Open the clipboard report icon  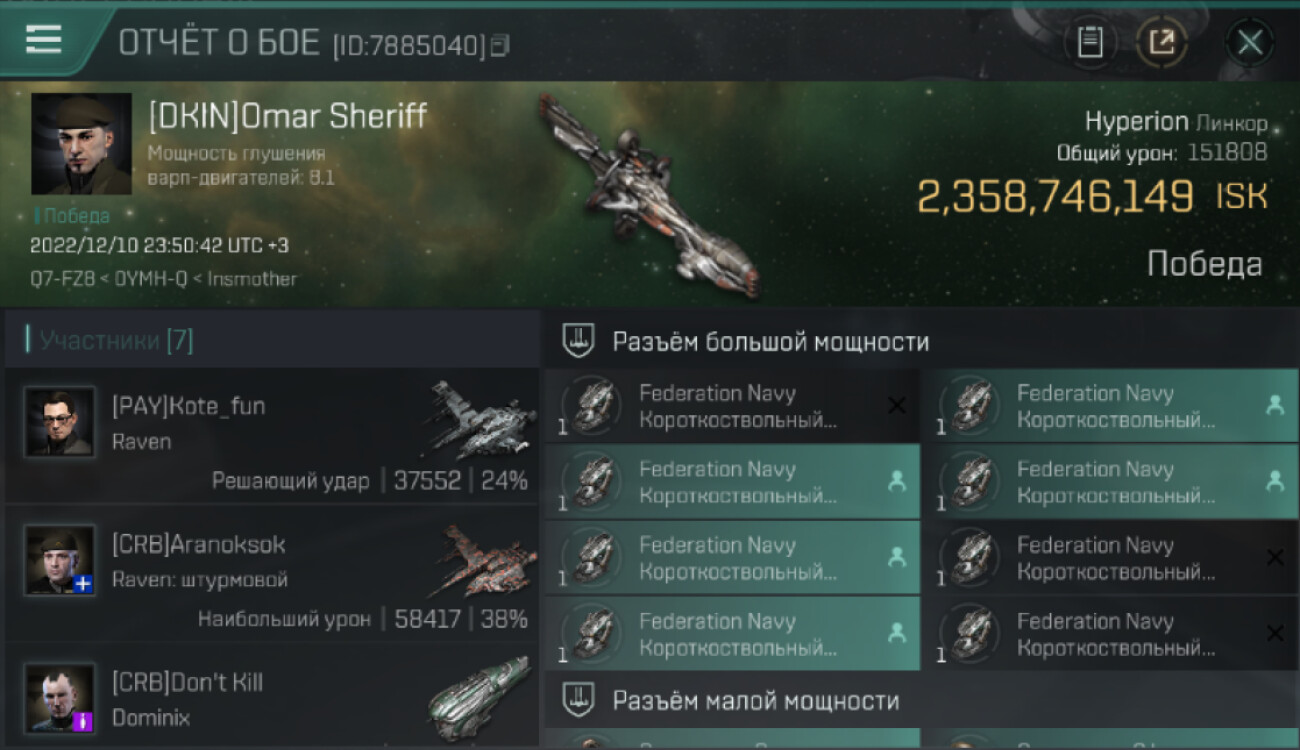coord(1090,42)
